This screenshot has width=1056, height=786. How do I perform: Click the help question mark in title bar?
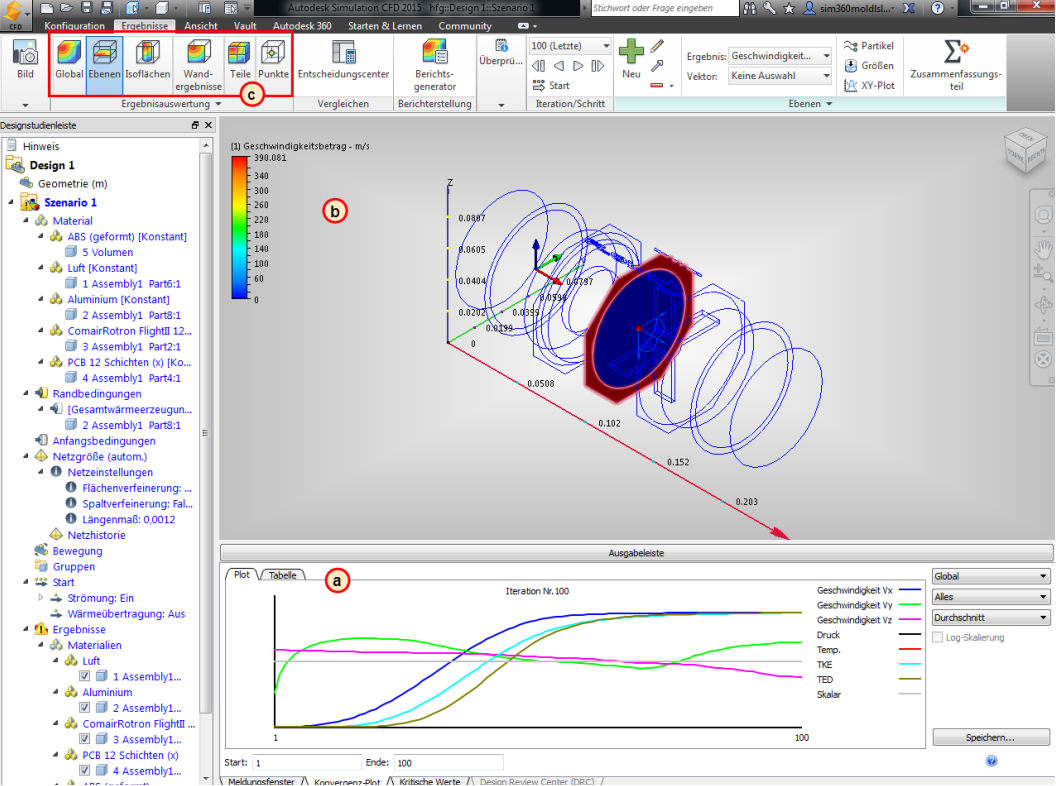pos(937,8)
